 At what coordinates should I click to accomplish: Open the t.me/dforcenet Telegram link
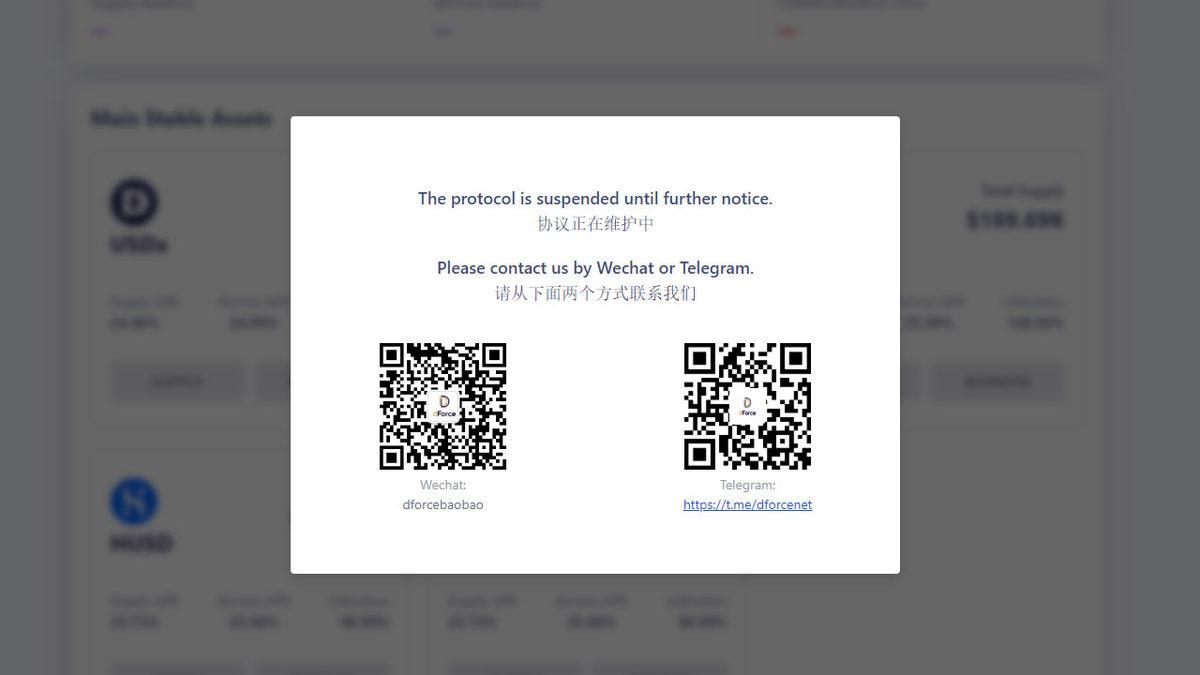click(747, 505)
